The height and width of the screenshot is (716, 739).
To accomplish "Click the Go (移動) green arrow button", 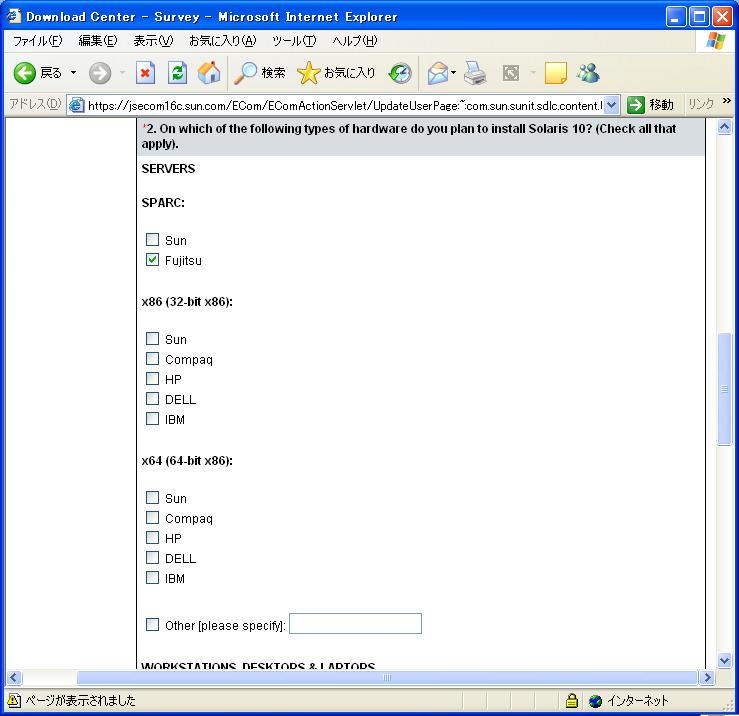I will point(650,105).
